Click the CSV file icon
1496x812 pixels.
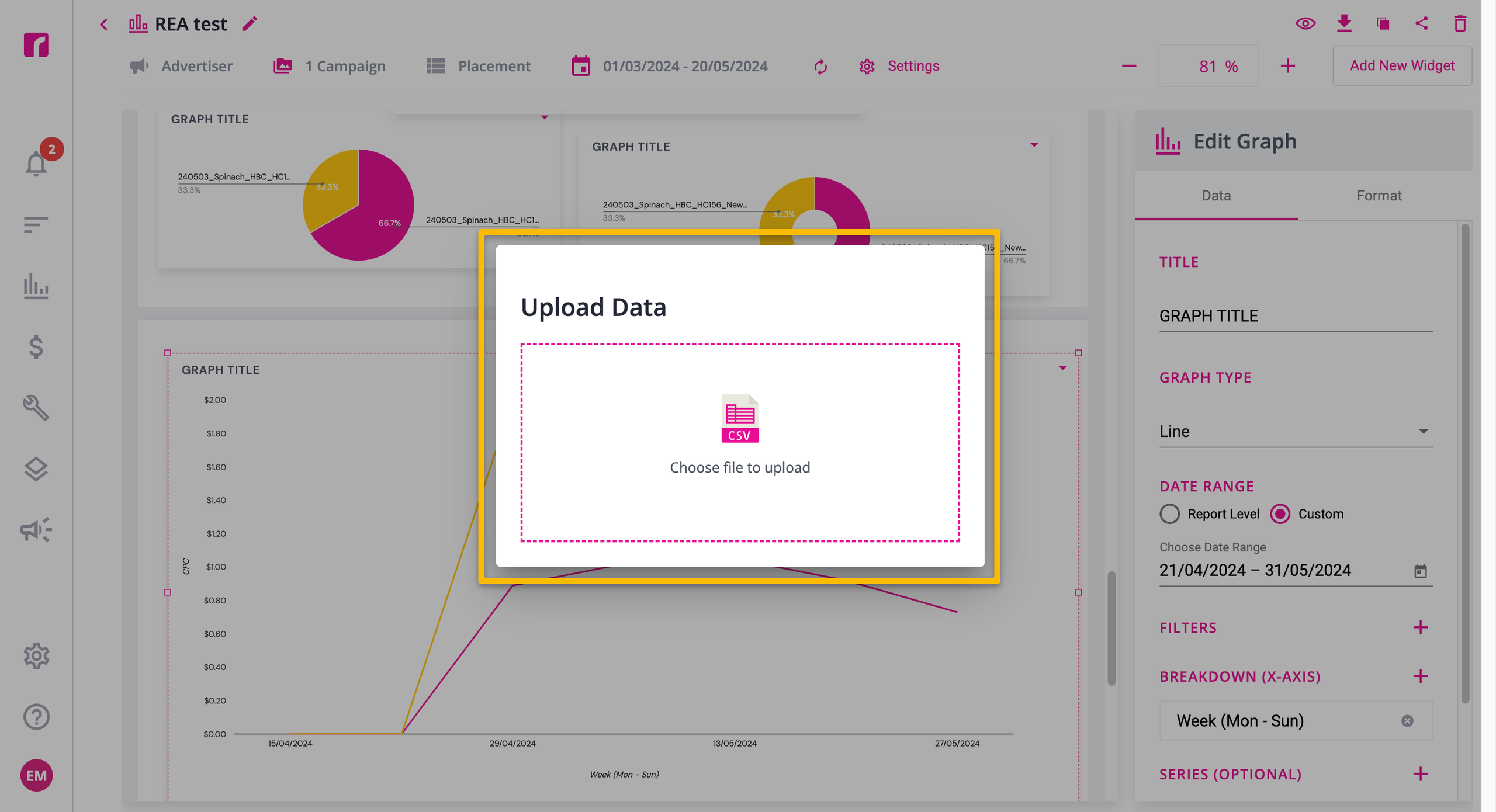pos(740,418)
